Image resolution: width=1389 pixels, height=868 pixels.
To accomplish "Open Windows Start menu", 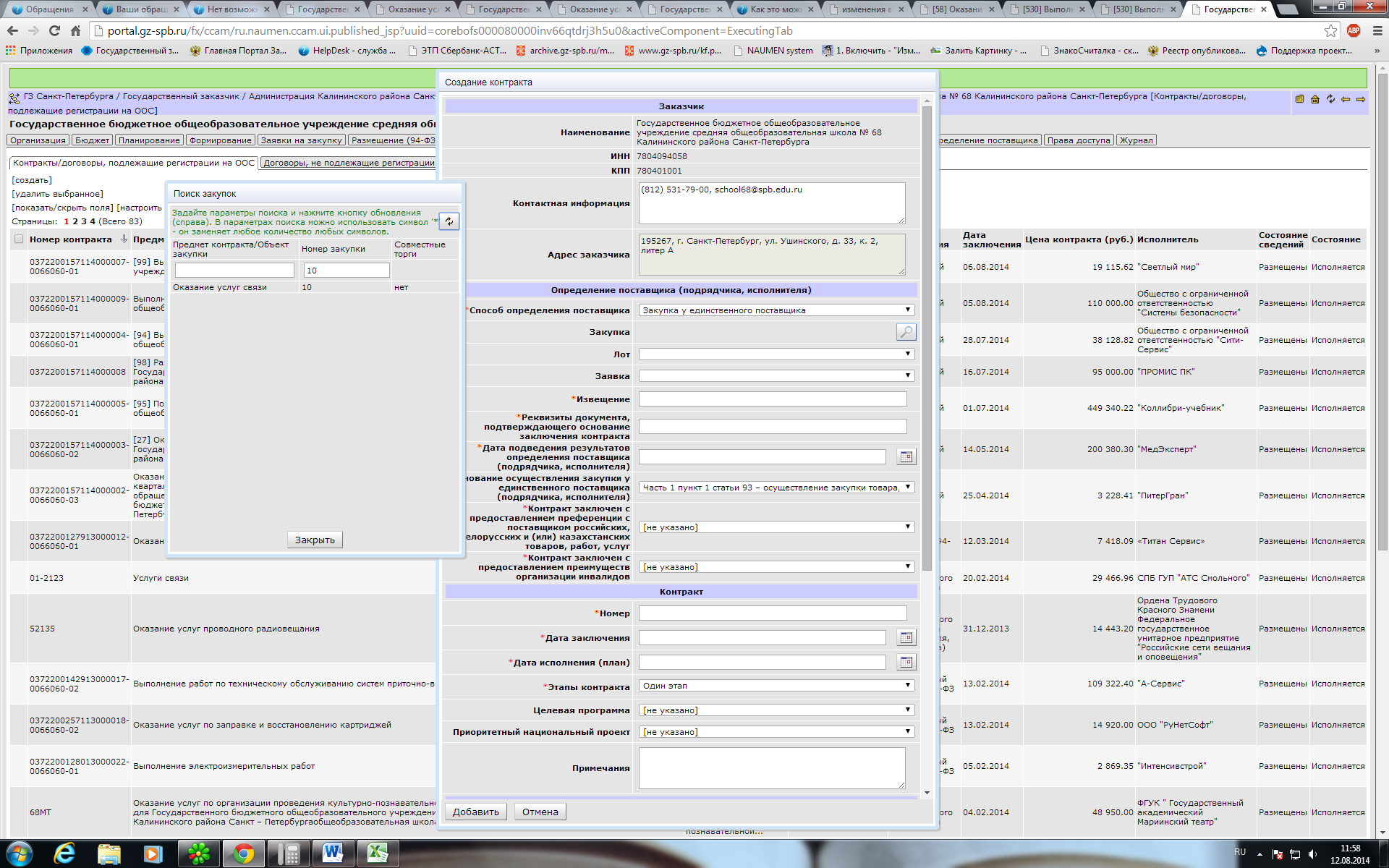I will pos(19,854).
